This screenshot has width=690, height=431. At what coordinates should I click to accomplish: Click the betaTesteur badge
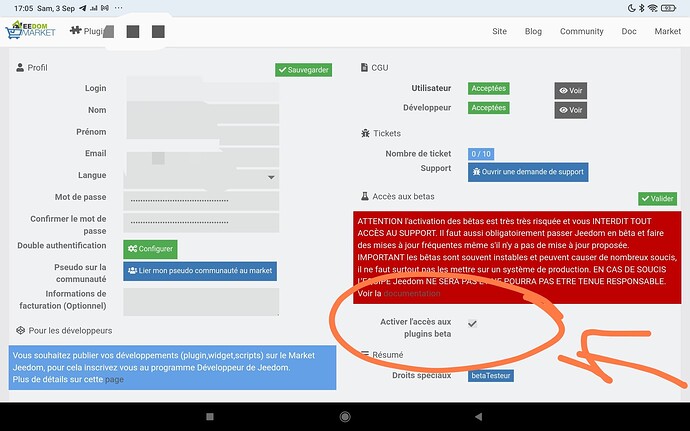[x=491, y=376]
